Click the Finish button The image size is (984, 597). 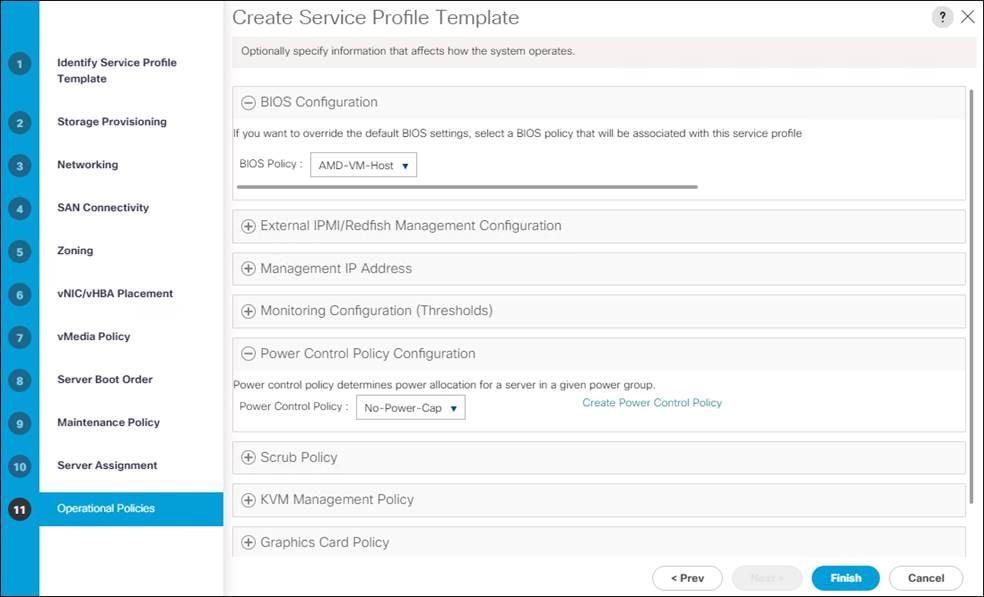click(x=845, y=578)
